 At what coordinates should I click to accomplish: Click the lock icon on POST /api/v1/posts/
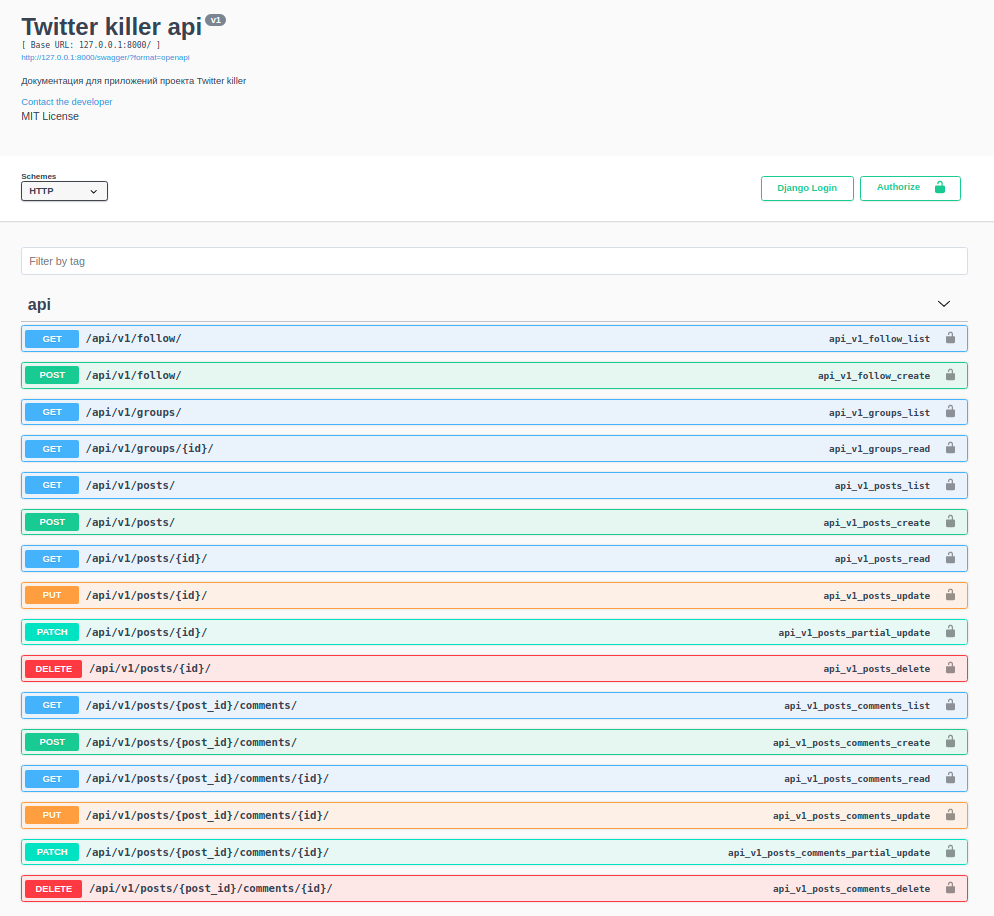point(950,522)
